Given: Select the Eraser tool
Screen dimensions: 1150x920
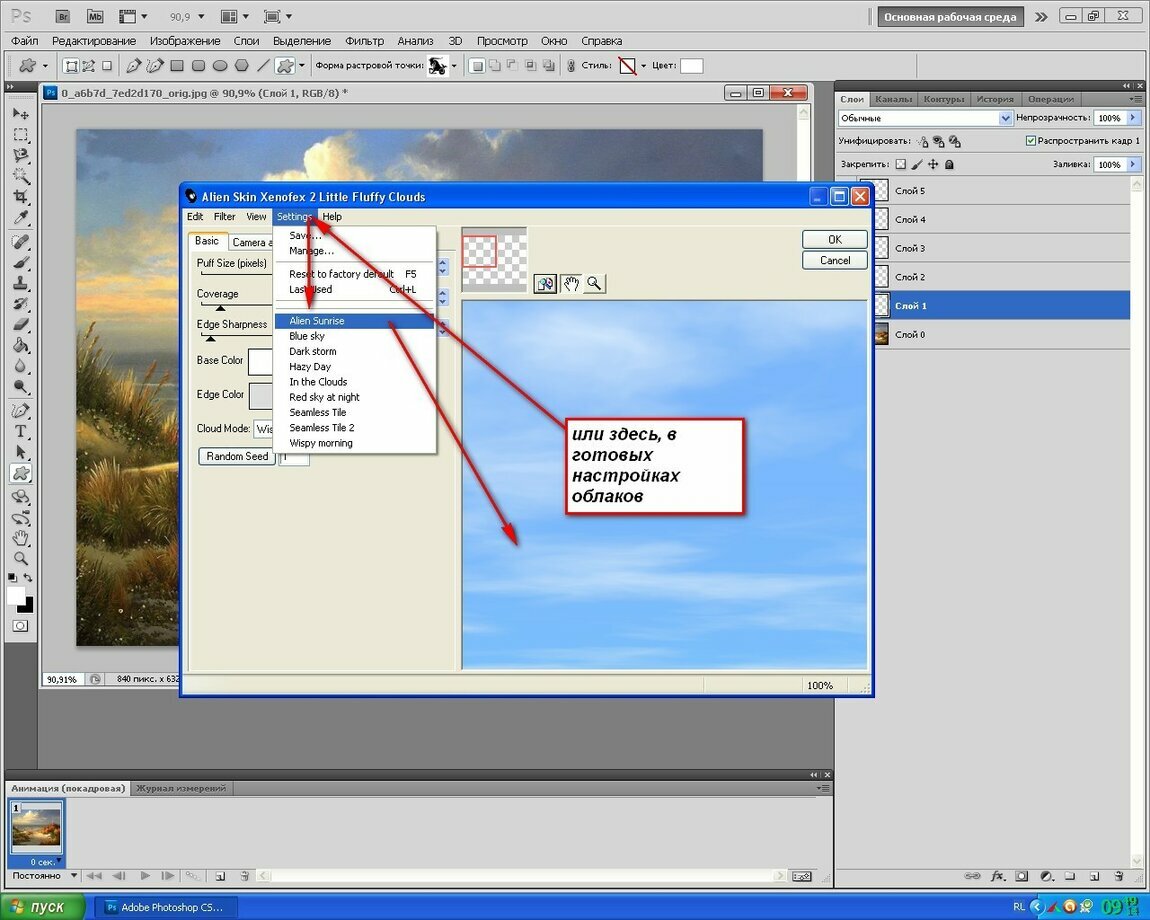Looking at the screenshot, I should point(21,325).
